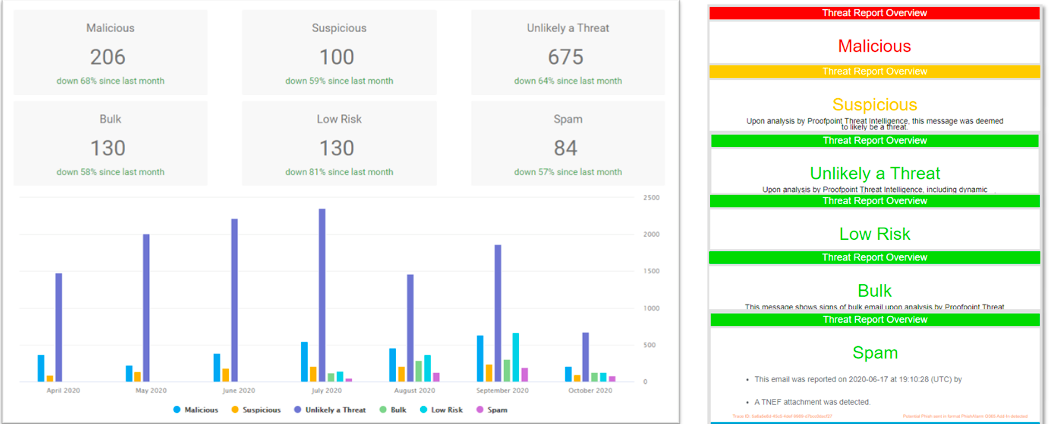The width and height of the screenshot is (1049, 424).
Task: Open the Suspicious 100 summary card
Action: click(x=339, y=52)
